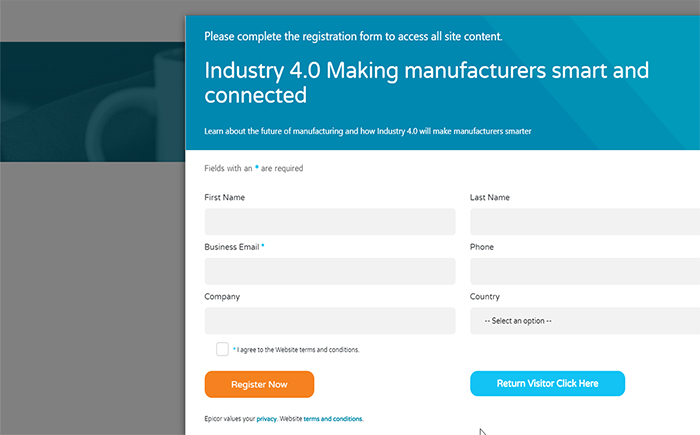This screenshot has height=435, width=700.
Task: Click the orange Register Now button
Action: [x=259, y=384]
